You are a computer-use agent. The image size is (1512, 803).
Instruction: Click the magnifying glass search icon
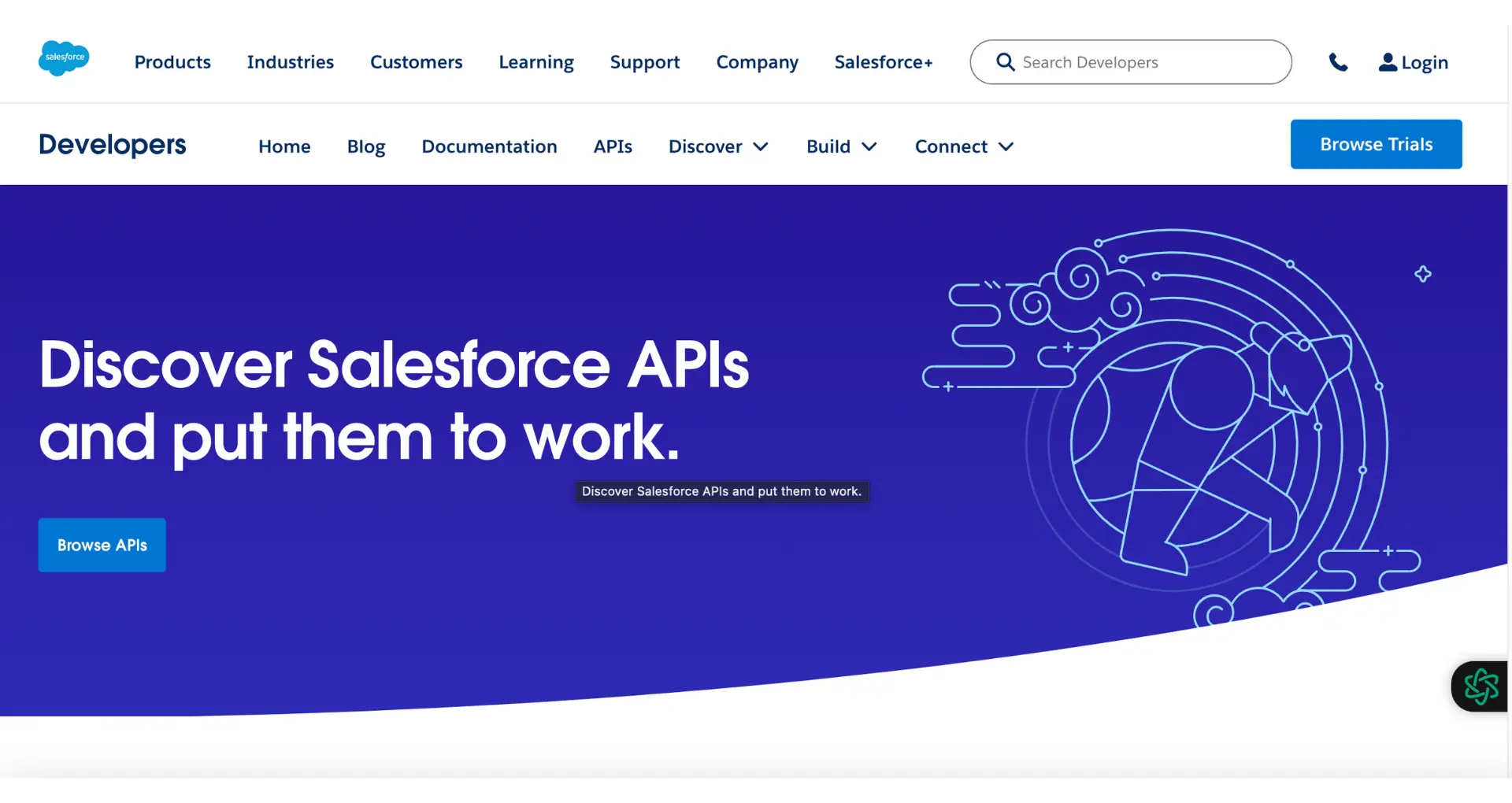1004,61
